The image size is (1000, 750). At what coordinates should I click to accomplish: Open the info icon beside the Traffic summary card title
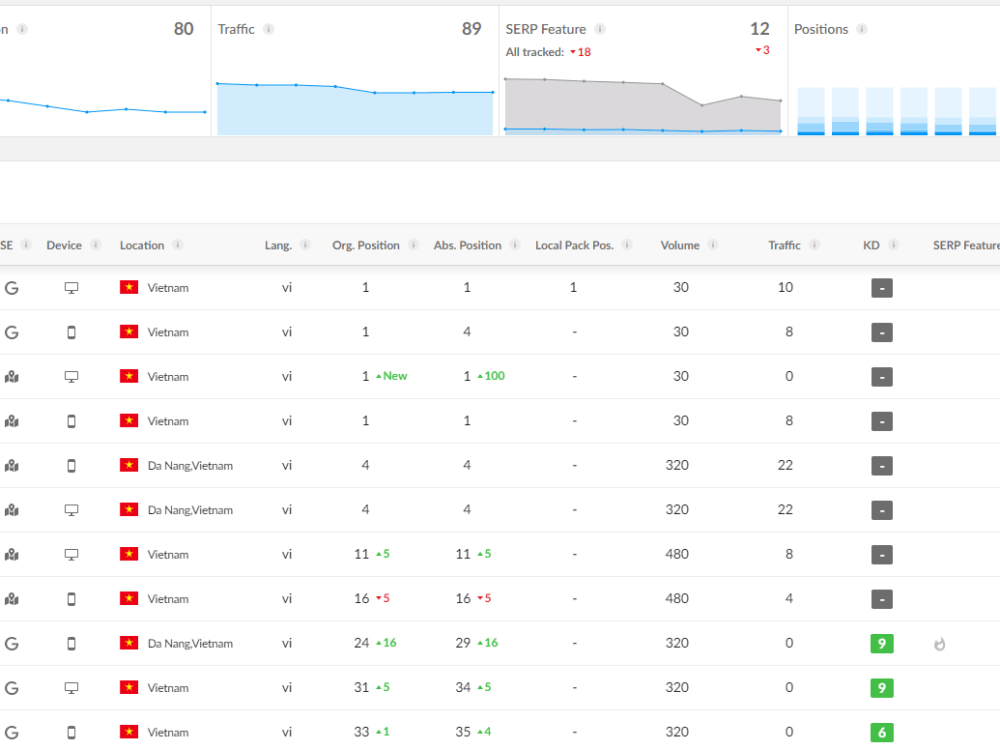click(268, 29)
